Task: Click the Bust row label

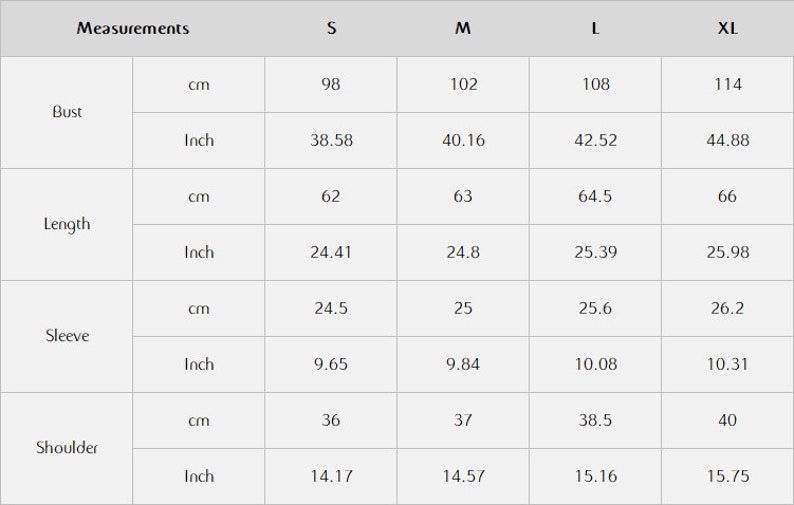Action: point(67,112)
